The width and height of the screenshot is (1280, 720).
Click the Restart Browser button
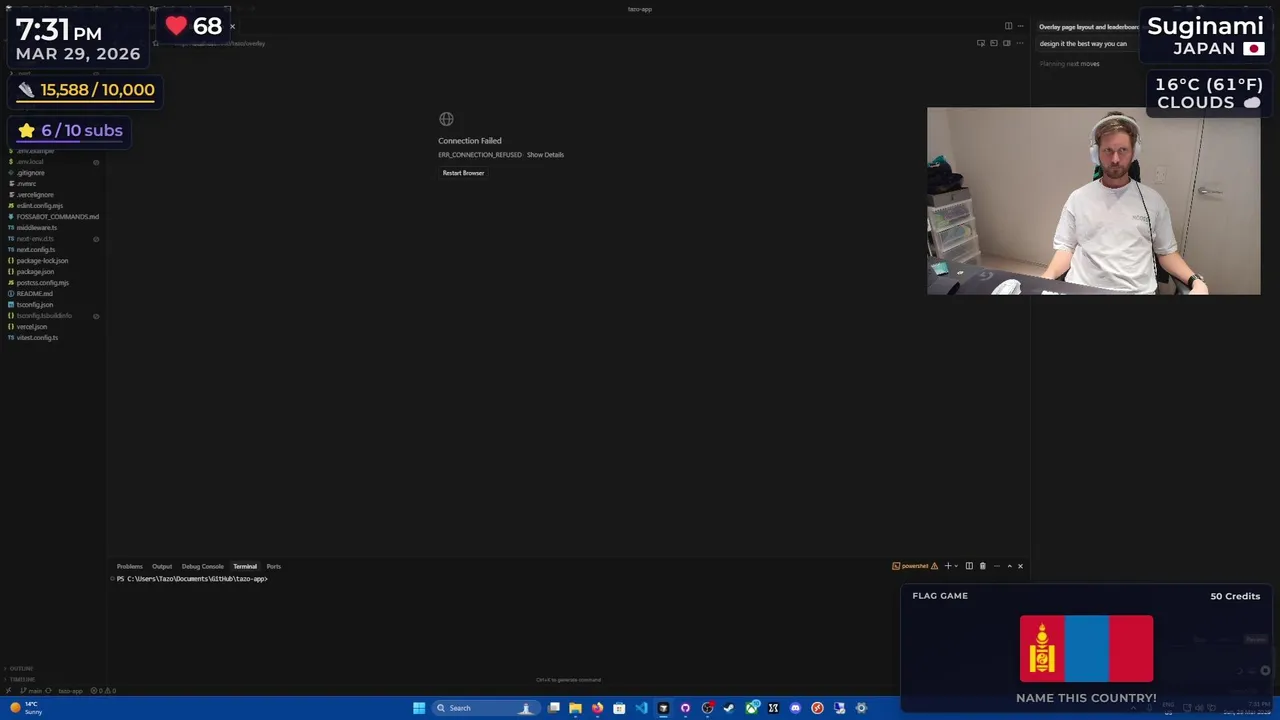tap(463, 173)
